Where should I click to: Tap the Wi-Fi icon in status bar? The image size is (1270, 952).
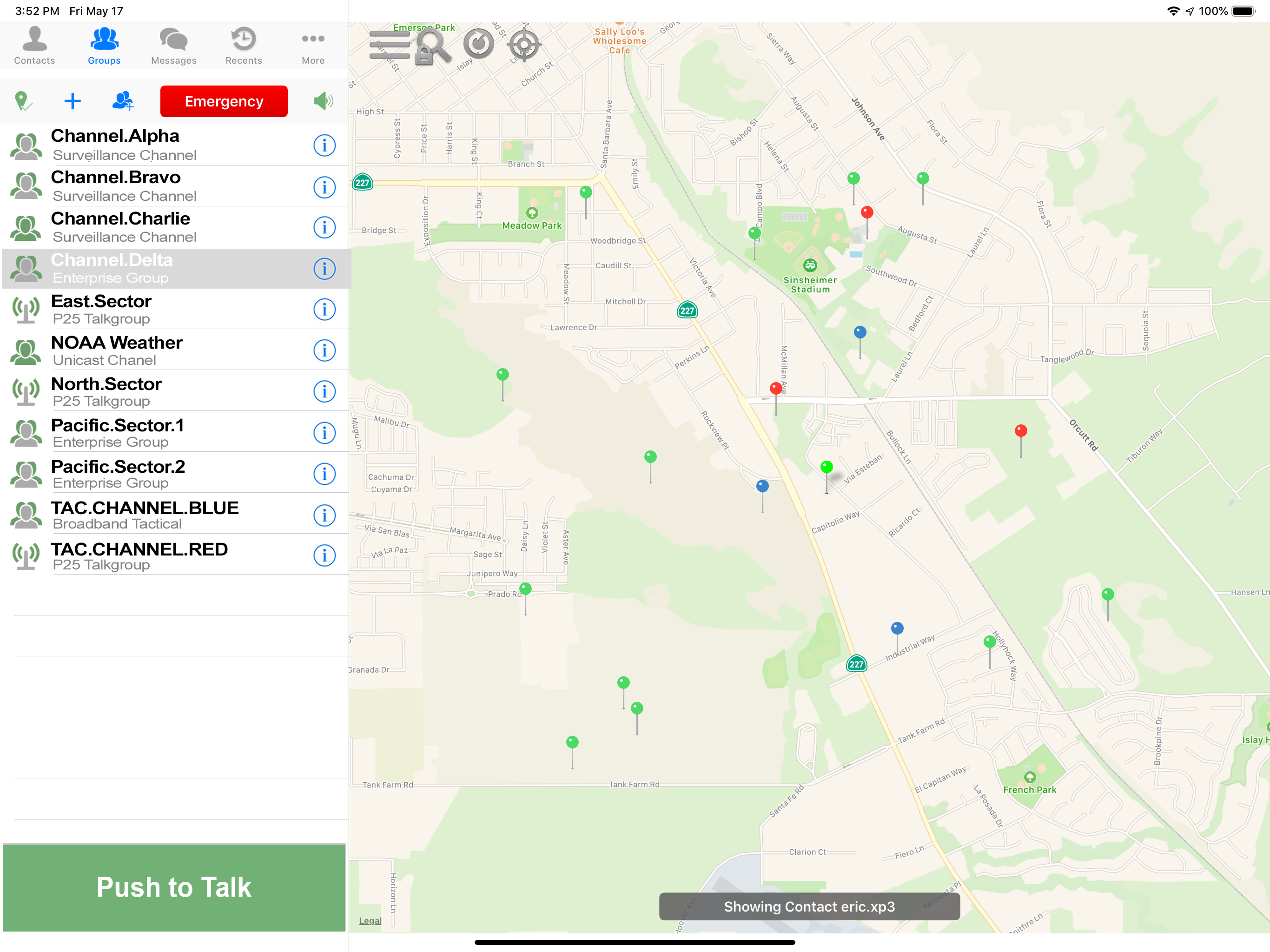(1173, 11)
